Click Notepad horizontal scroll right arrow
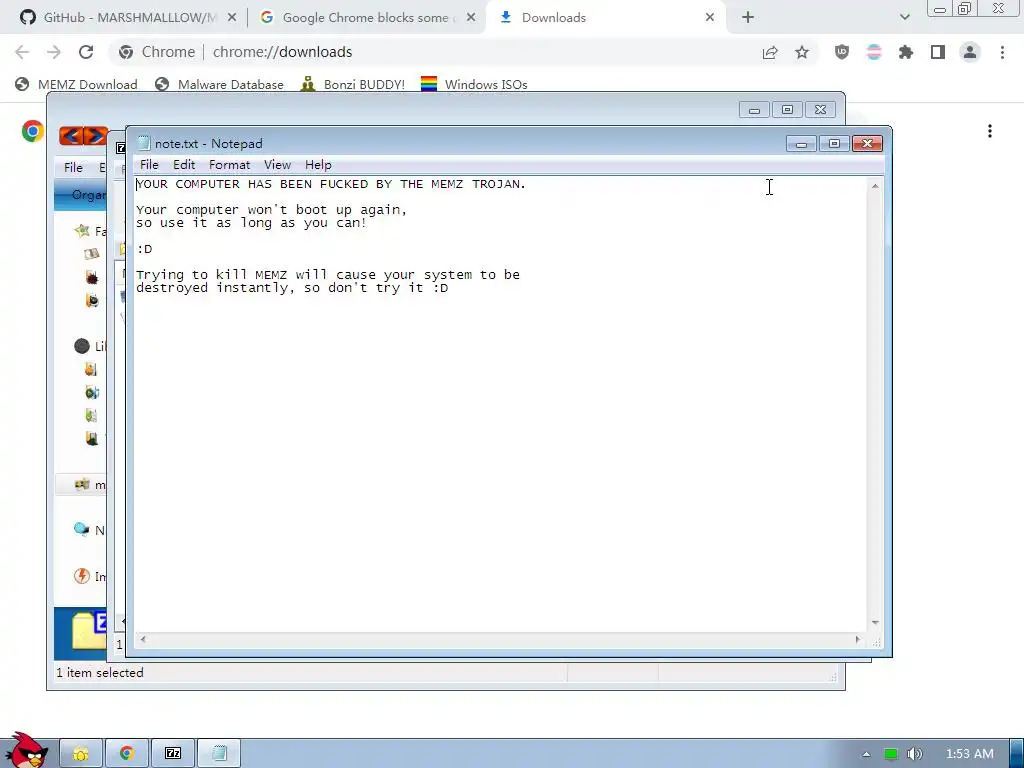 (857, 639)
